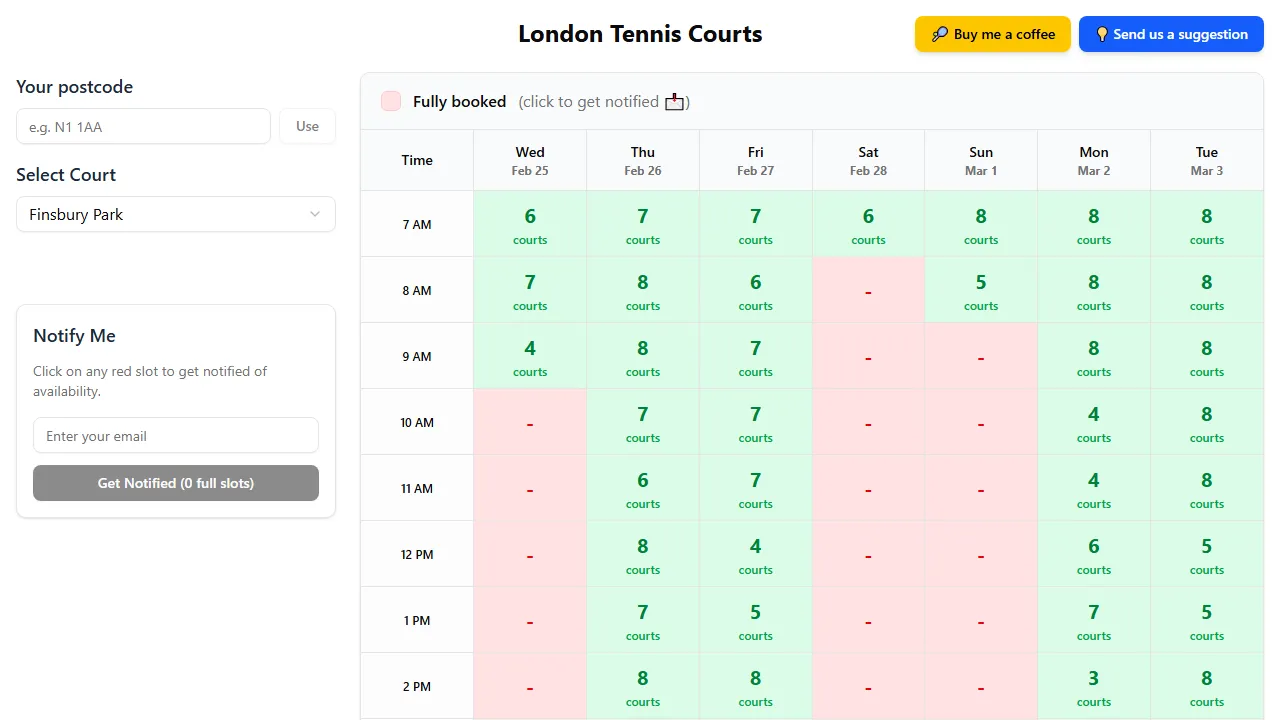Click the Use button beside the postcode field

click(307, 126)
